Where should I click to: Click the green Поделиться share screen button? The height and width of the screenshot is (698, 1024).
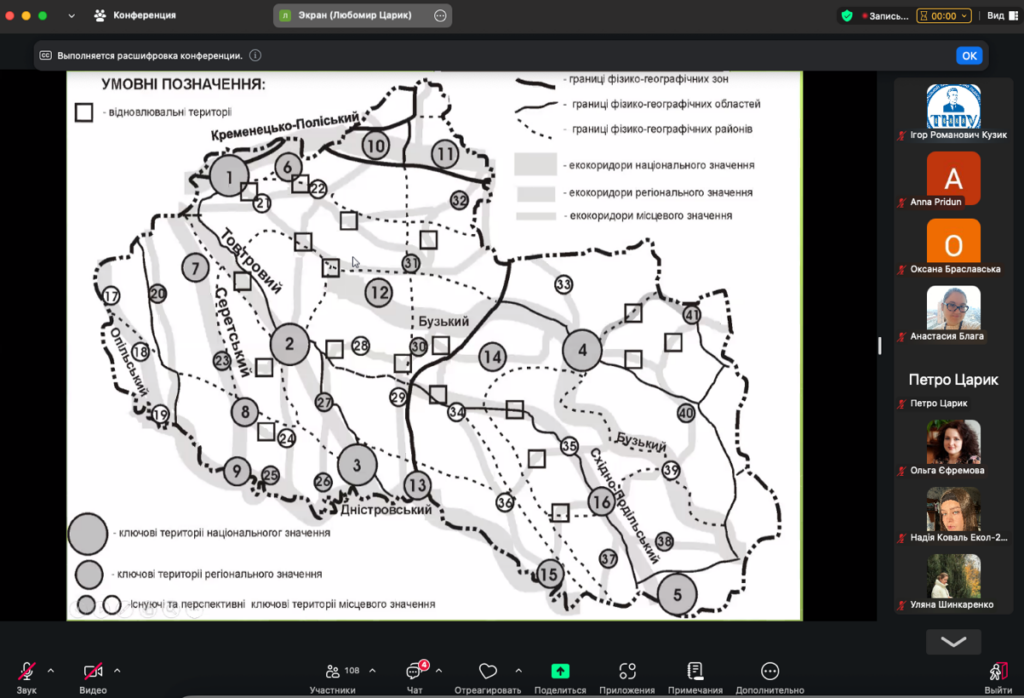pyautogui.click(x=560, y=672)
